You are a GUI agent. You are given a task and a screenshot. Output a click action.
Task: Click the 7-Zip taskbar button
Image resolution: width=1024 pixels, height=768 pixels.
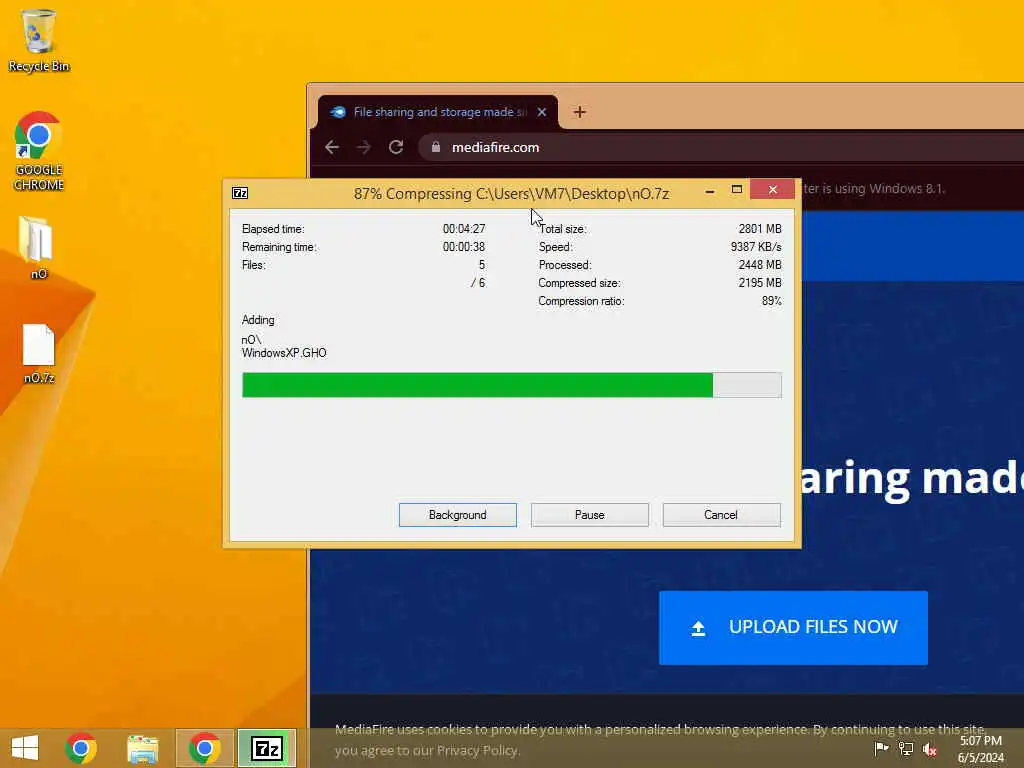tap(266, 748)
